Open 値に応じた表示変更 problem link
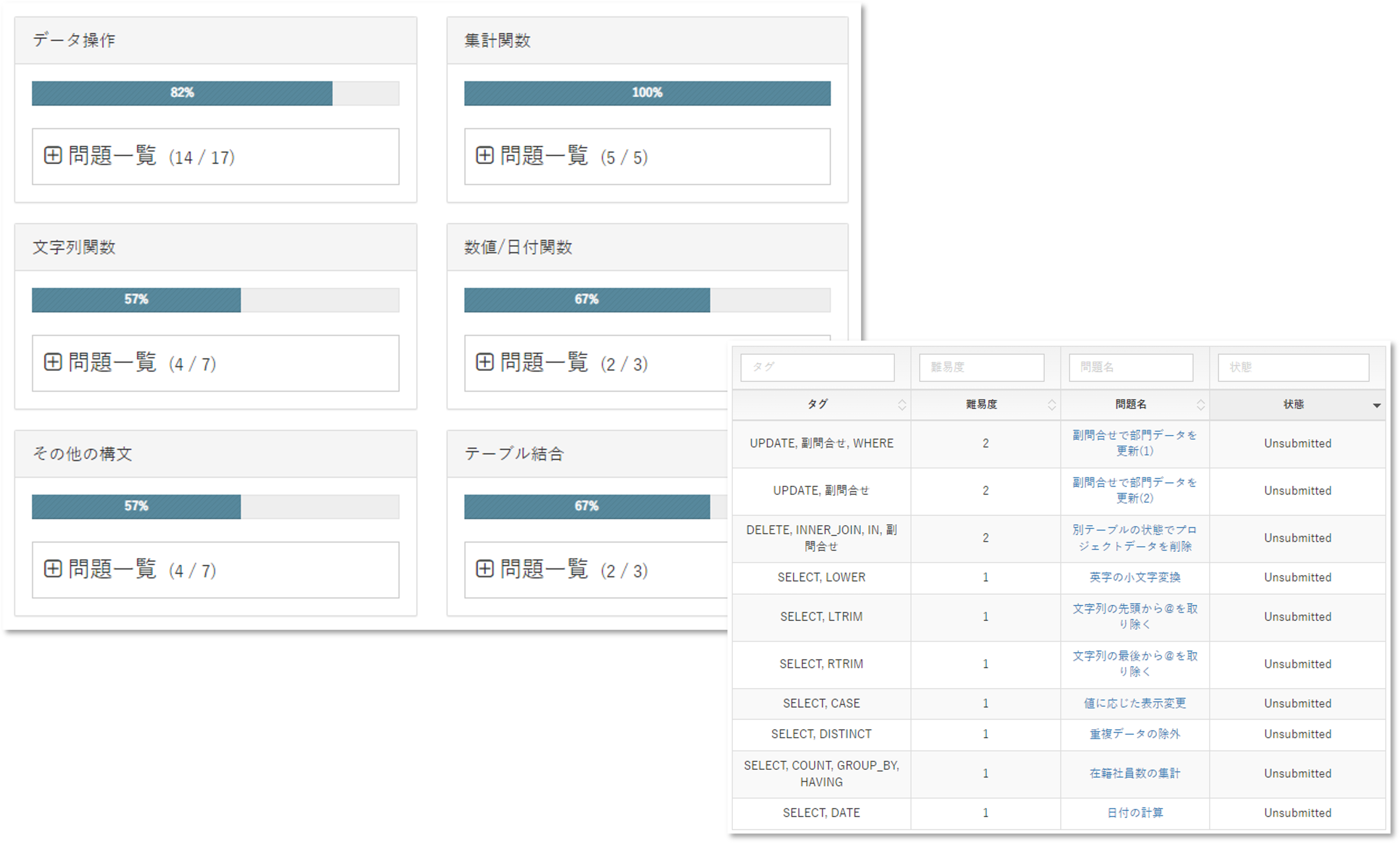The image size is (1400, 843). point(1135,703)
